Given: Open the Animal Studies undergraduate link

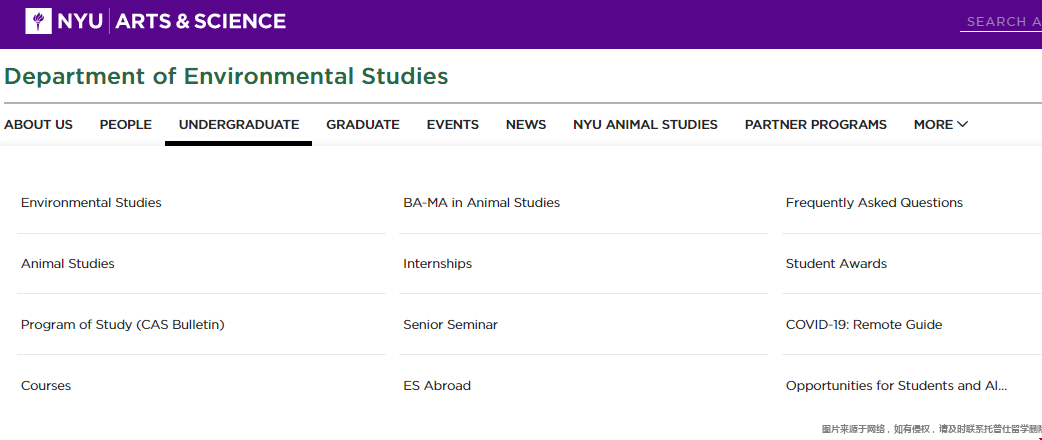Looking at the screenshot, I should tap(68, 264).
